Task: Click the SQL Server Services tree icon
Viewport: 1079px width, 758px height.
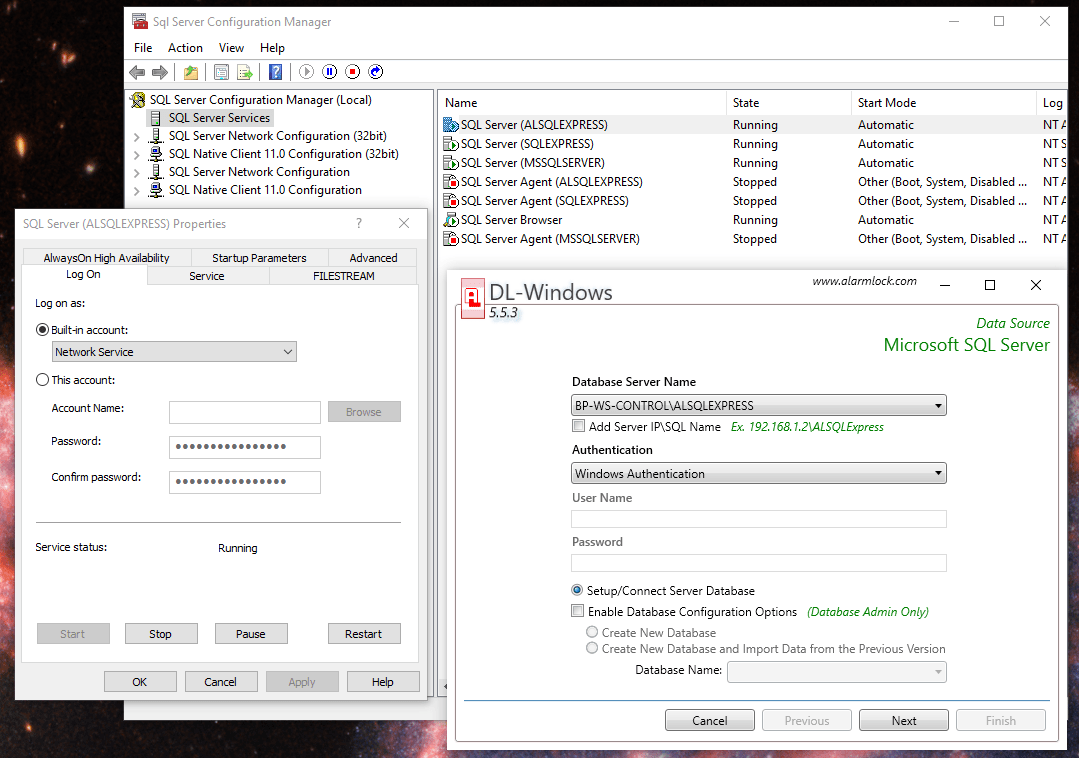Action: pos(156,118)
